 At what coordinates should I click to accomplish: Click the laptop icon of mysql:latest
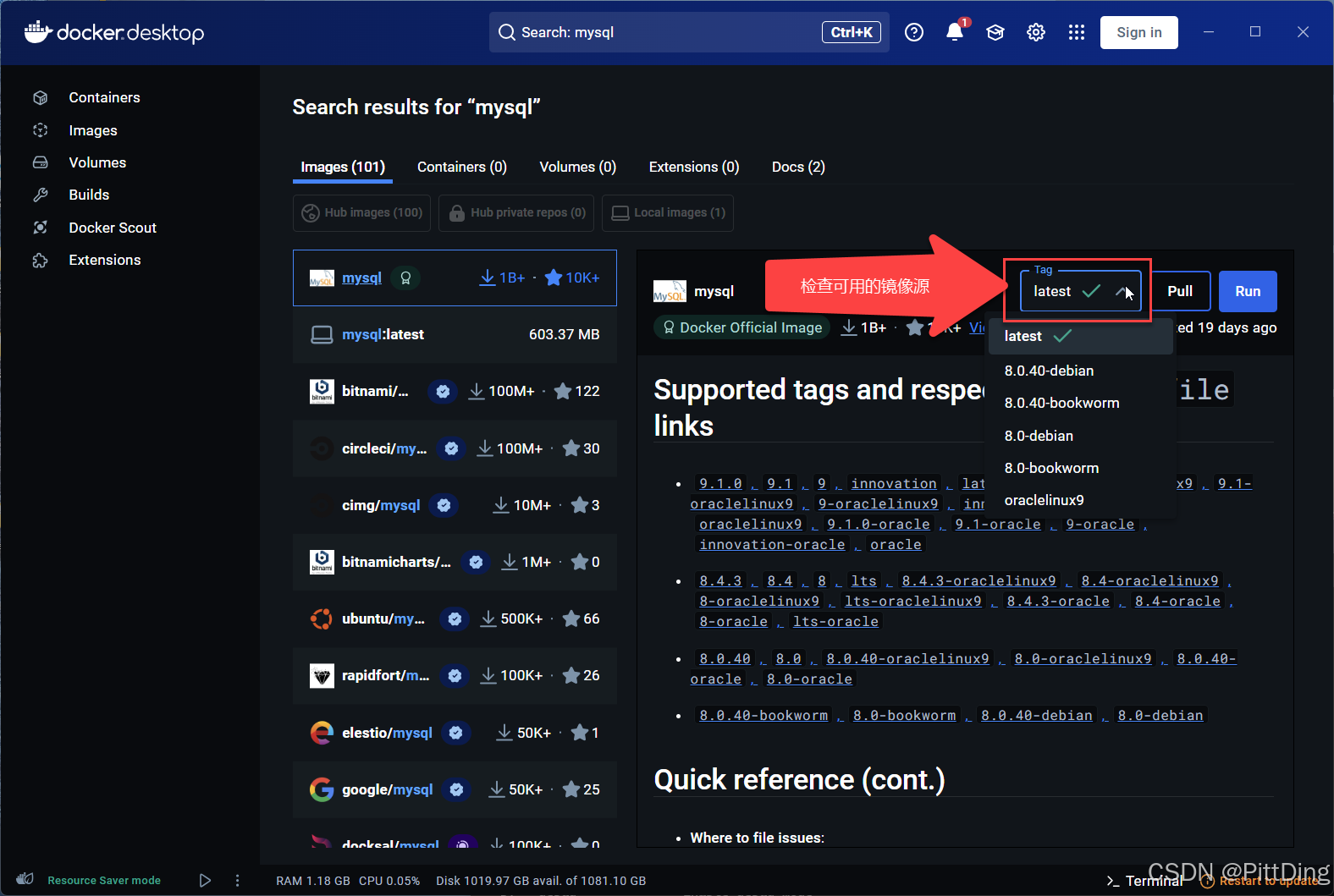(322, 335)
